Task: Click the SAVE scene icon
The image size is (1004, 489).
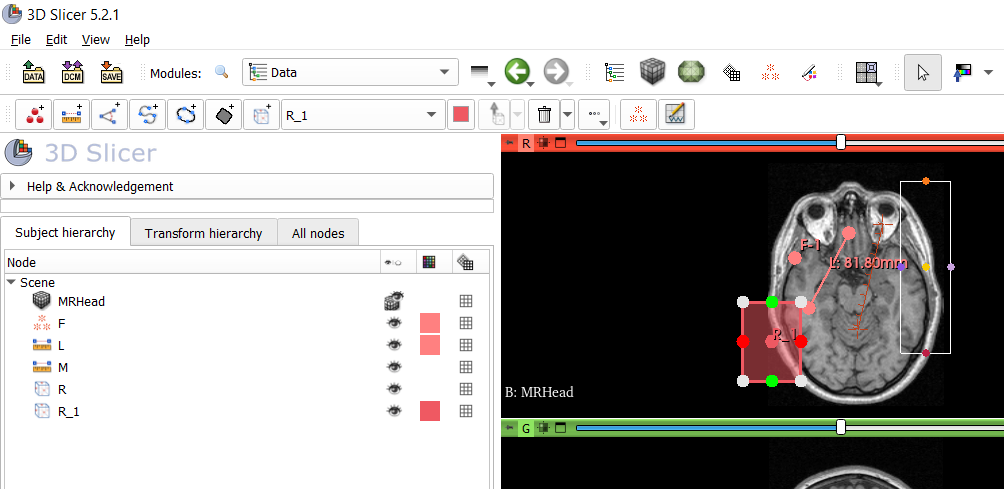Action: point(111,72)
